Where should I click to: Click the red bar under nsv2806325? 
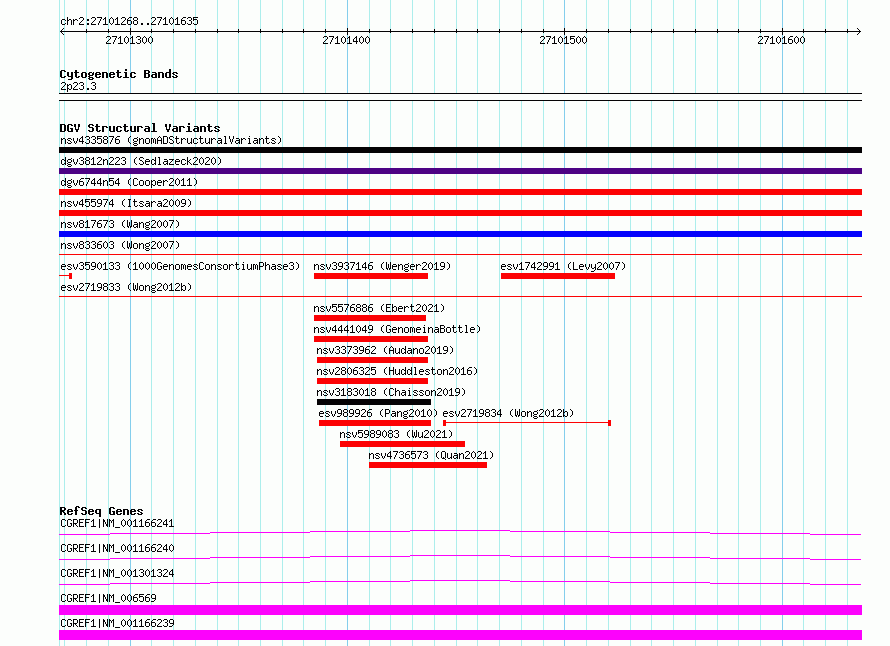(x=372, y=381)
